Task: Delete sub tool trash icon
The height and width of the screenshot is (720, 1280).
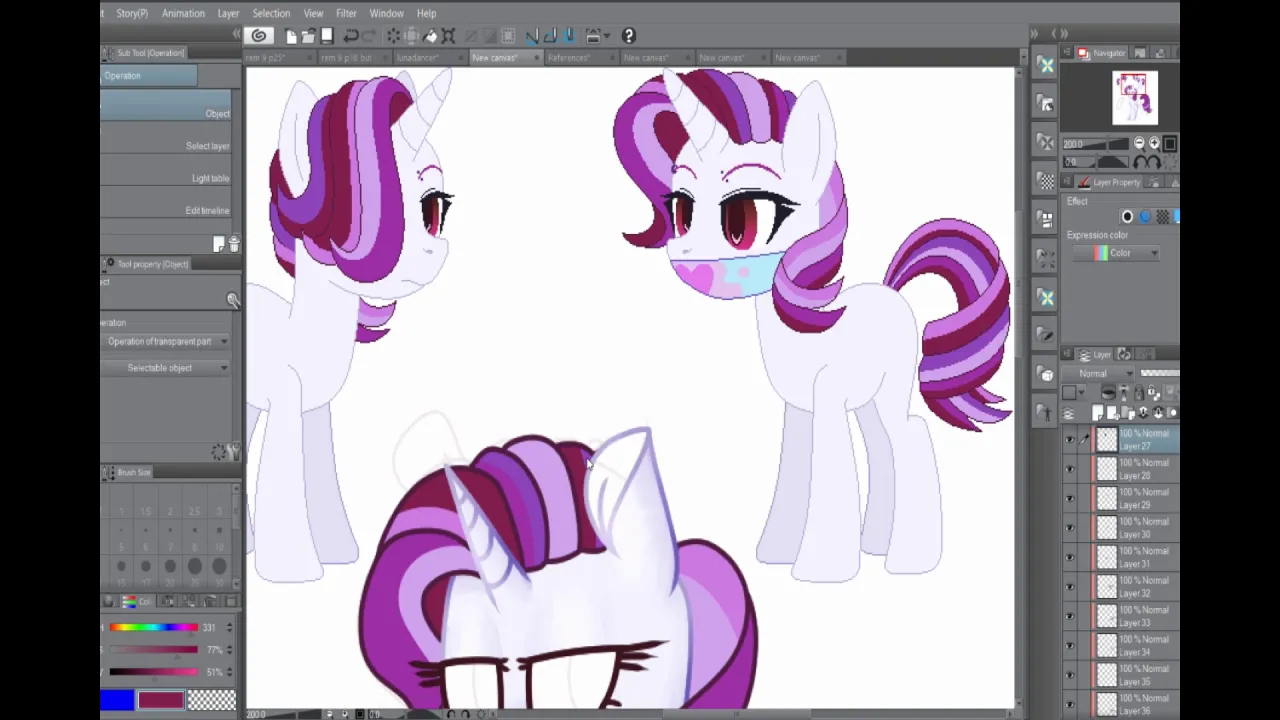Action: click(234, 244)
